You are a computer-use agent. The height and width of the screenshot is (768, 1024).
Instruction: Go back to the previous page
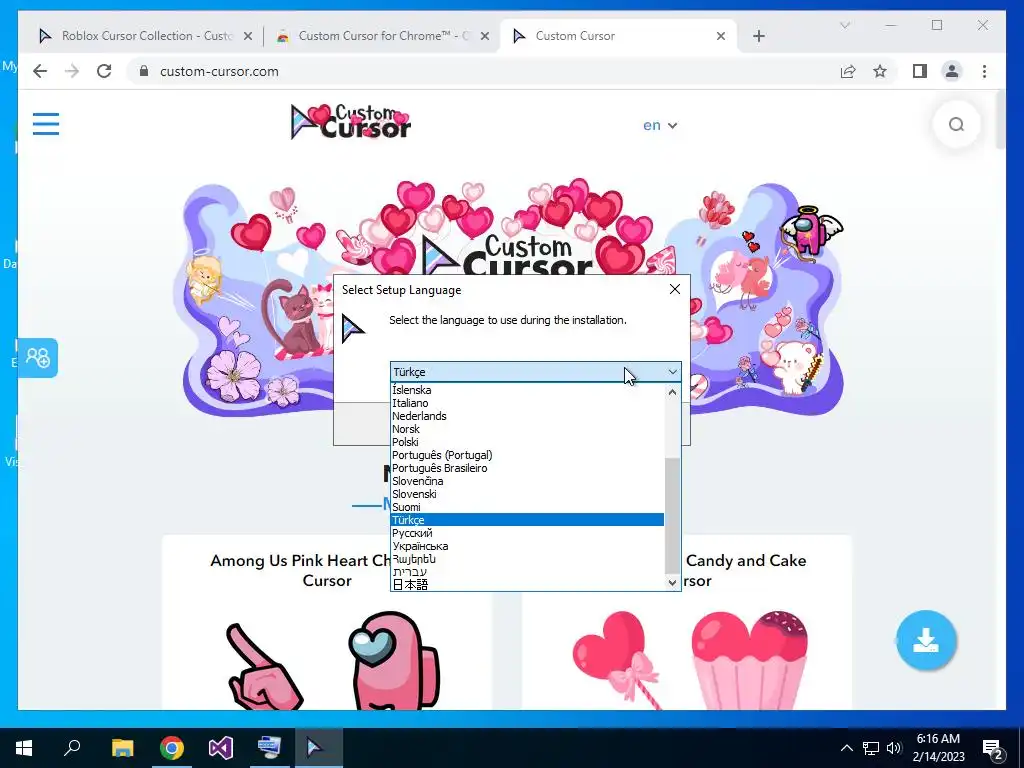(40, 71)
